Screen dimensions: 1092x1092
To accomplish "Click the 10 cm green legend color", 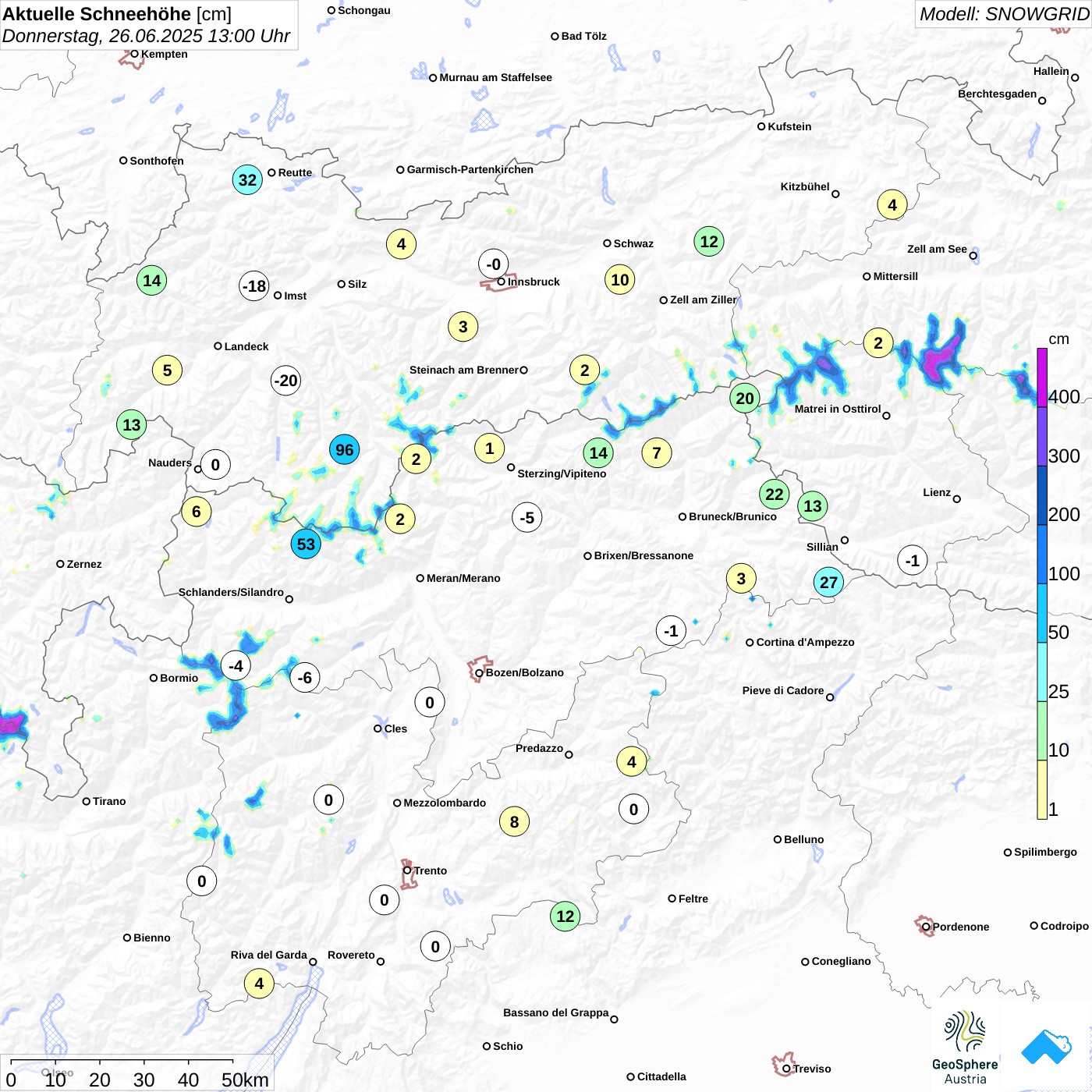I will [x=1042, y=731].
